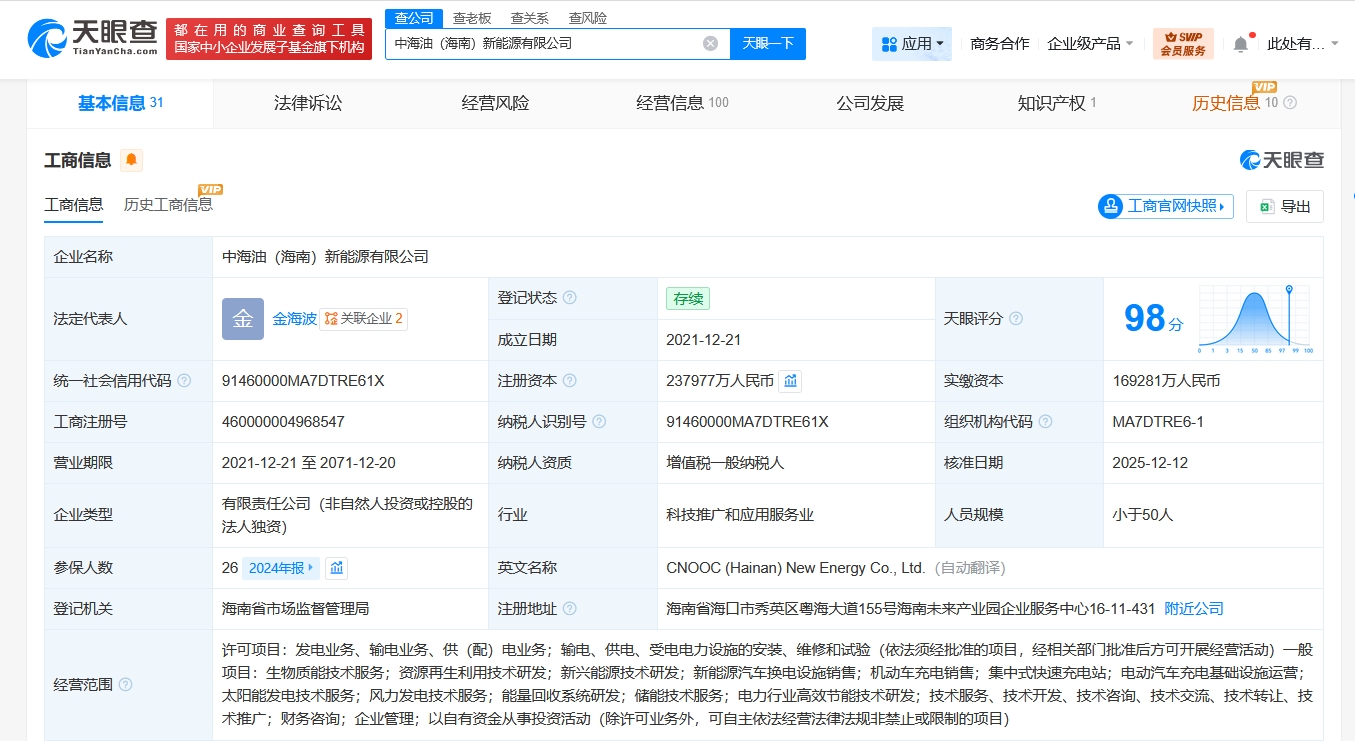Expand the 企业级产品 dropdown

1090,44
